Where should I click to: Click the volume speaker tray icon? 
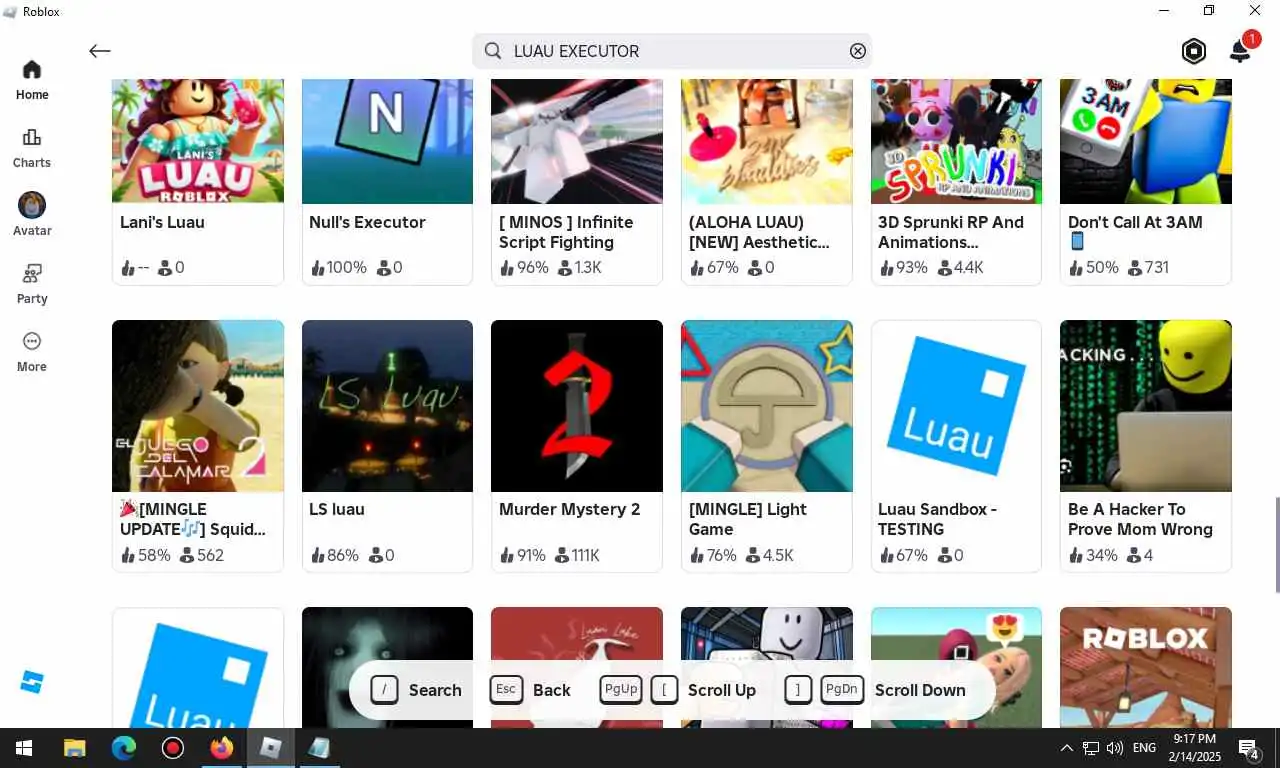(1115, 748)
